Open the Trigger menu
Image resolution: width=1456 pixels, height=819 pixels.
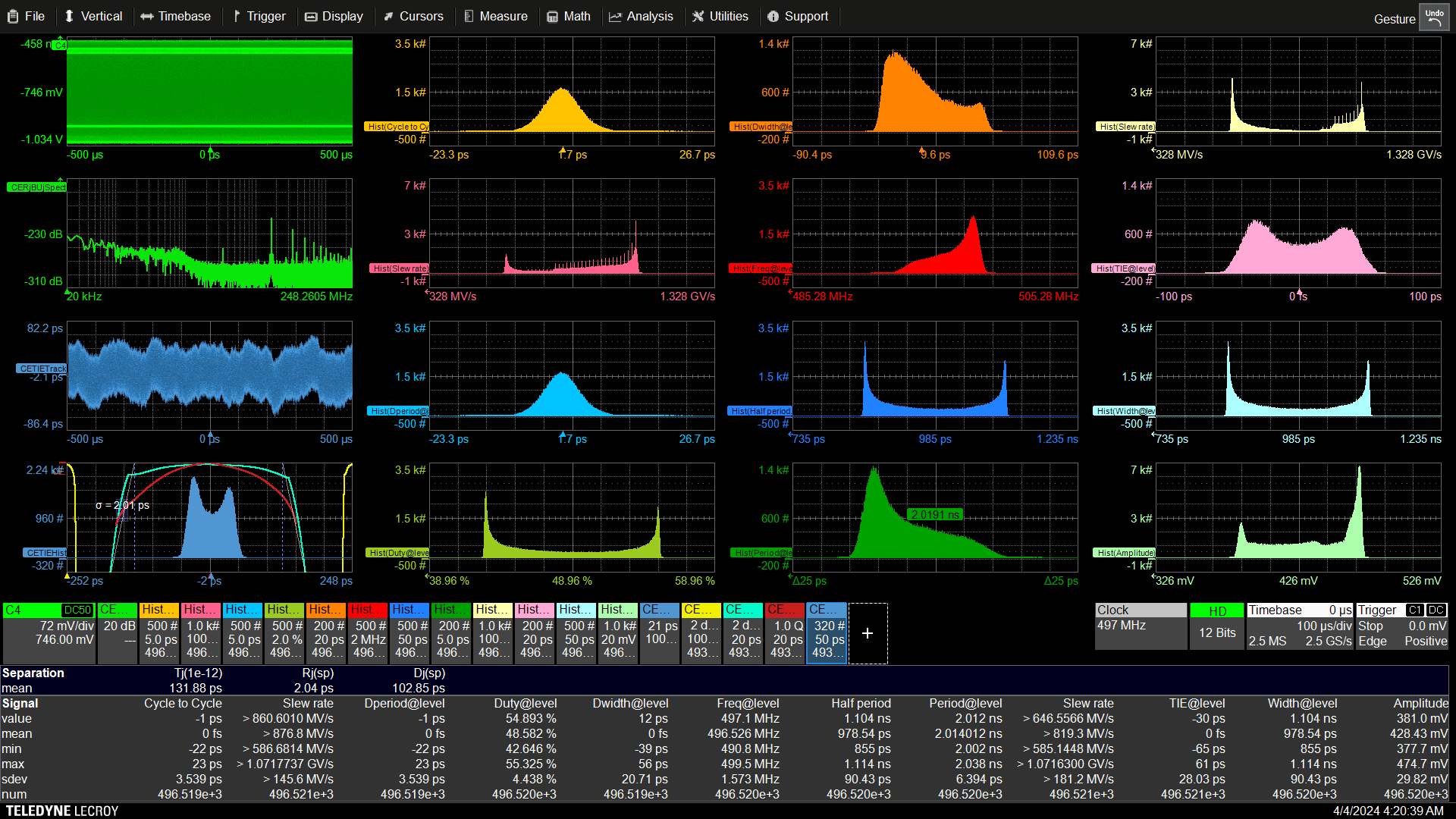pyautogui.click(x=259, y=16)
